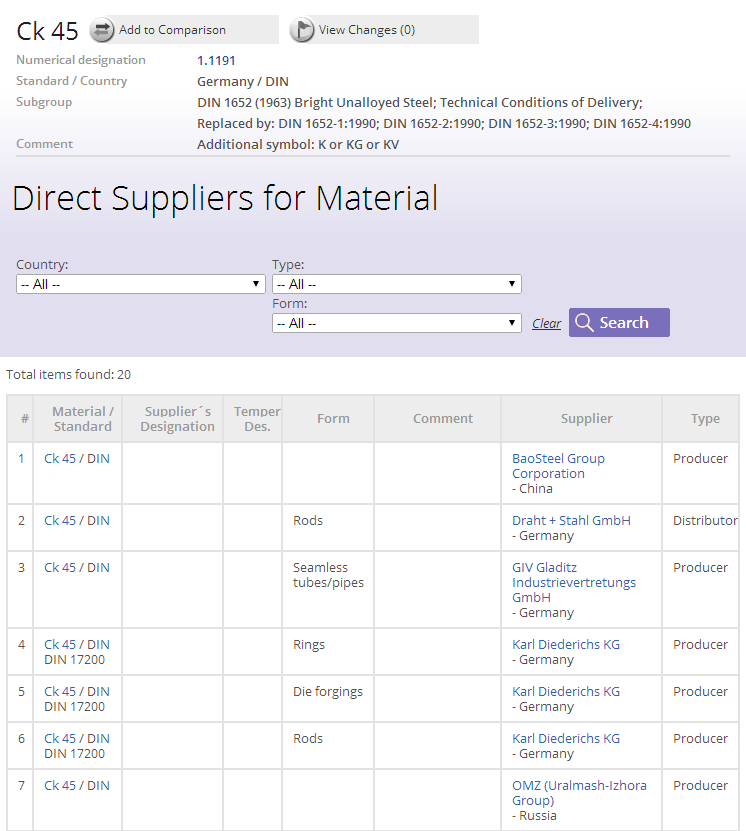The image size is (746, 831).
Task: Open GIV Gladitz Industrievertretungs GmbH link
Action: click(574, 582)
